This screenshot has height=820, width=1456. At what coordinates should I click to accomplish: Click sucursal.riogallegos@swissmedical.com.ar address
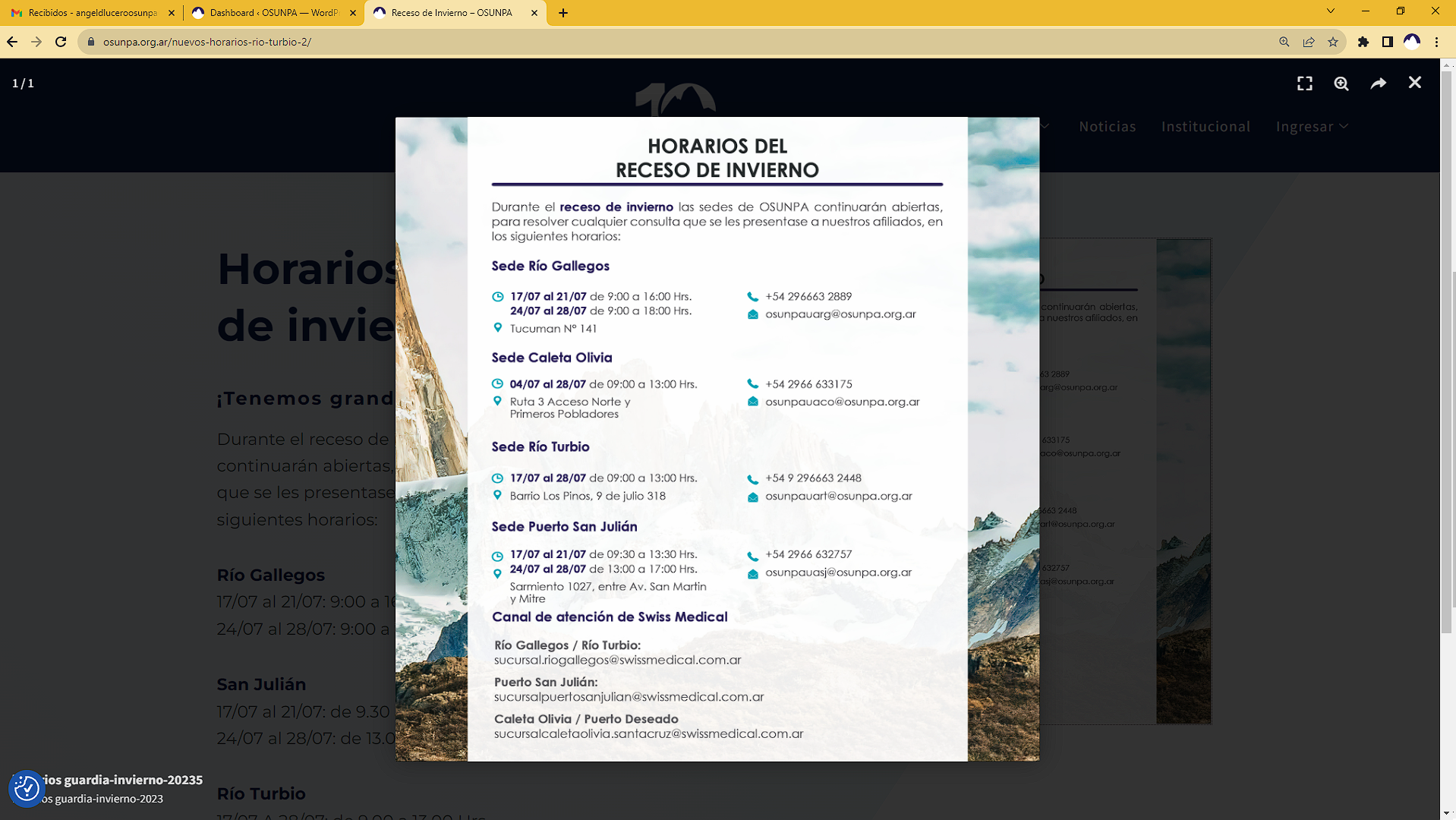(x=618, y=661)
